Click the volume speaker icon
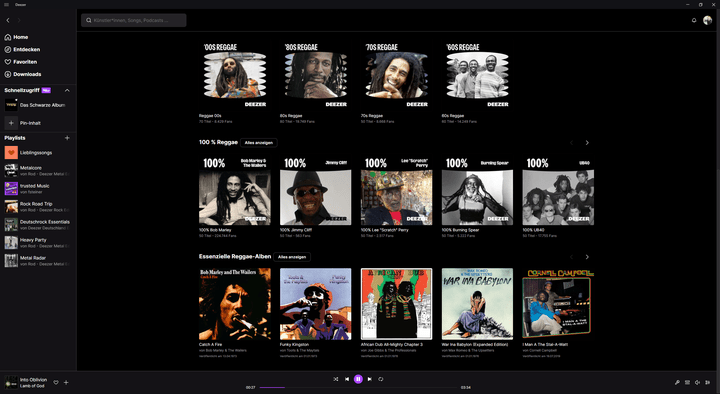This screenshot has height=394, width=720. pyautogui.click(x=698, y=383)
